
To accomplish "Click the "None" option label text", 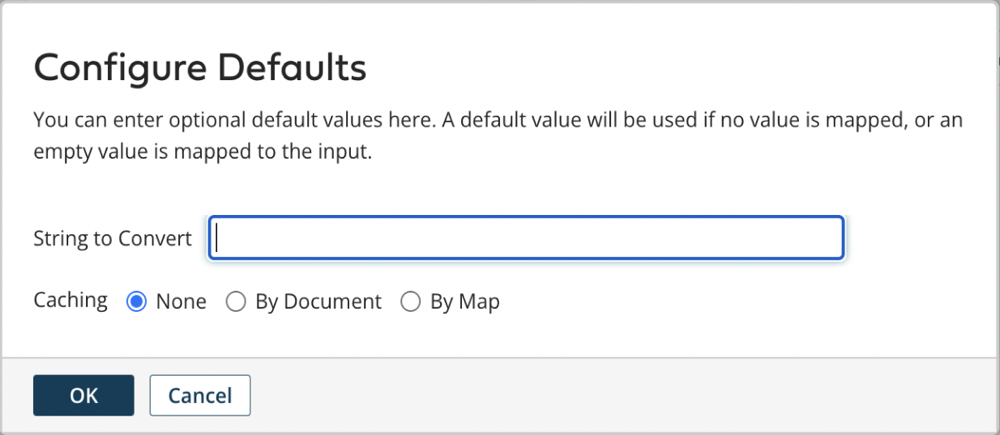I will point(181,301).
